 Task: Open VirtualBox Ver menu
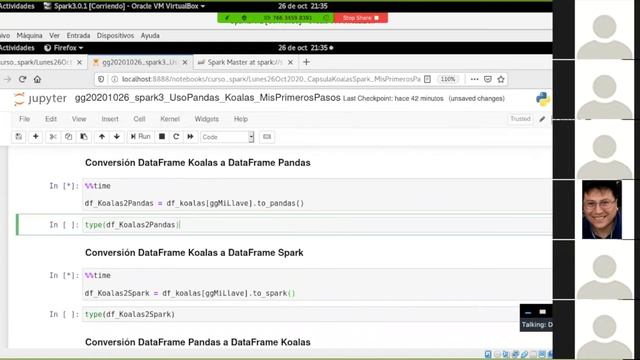[54, 36]
